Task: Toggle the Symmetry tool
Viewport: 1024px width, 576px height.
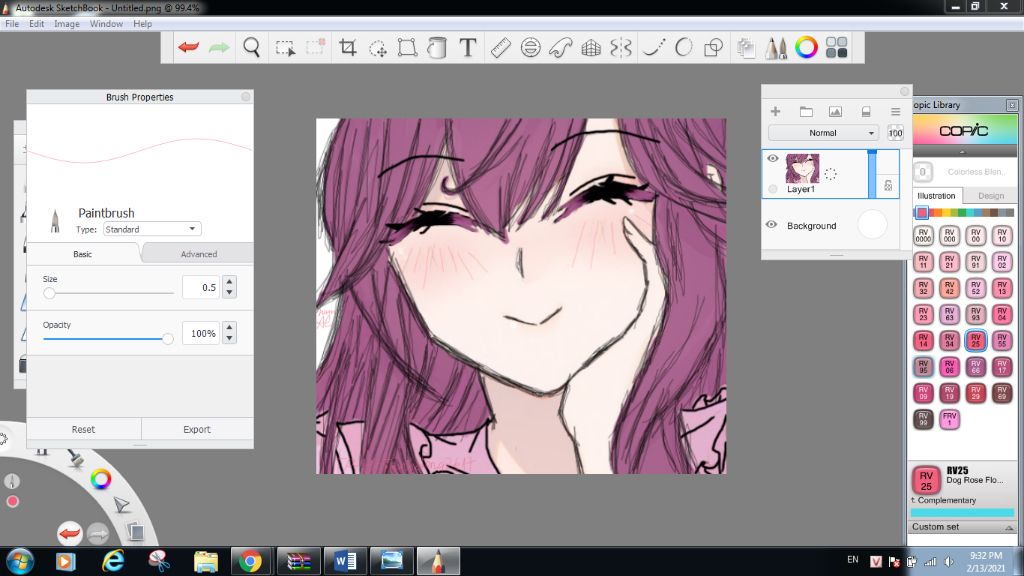Action: (621, 47)
